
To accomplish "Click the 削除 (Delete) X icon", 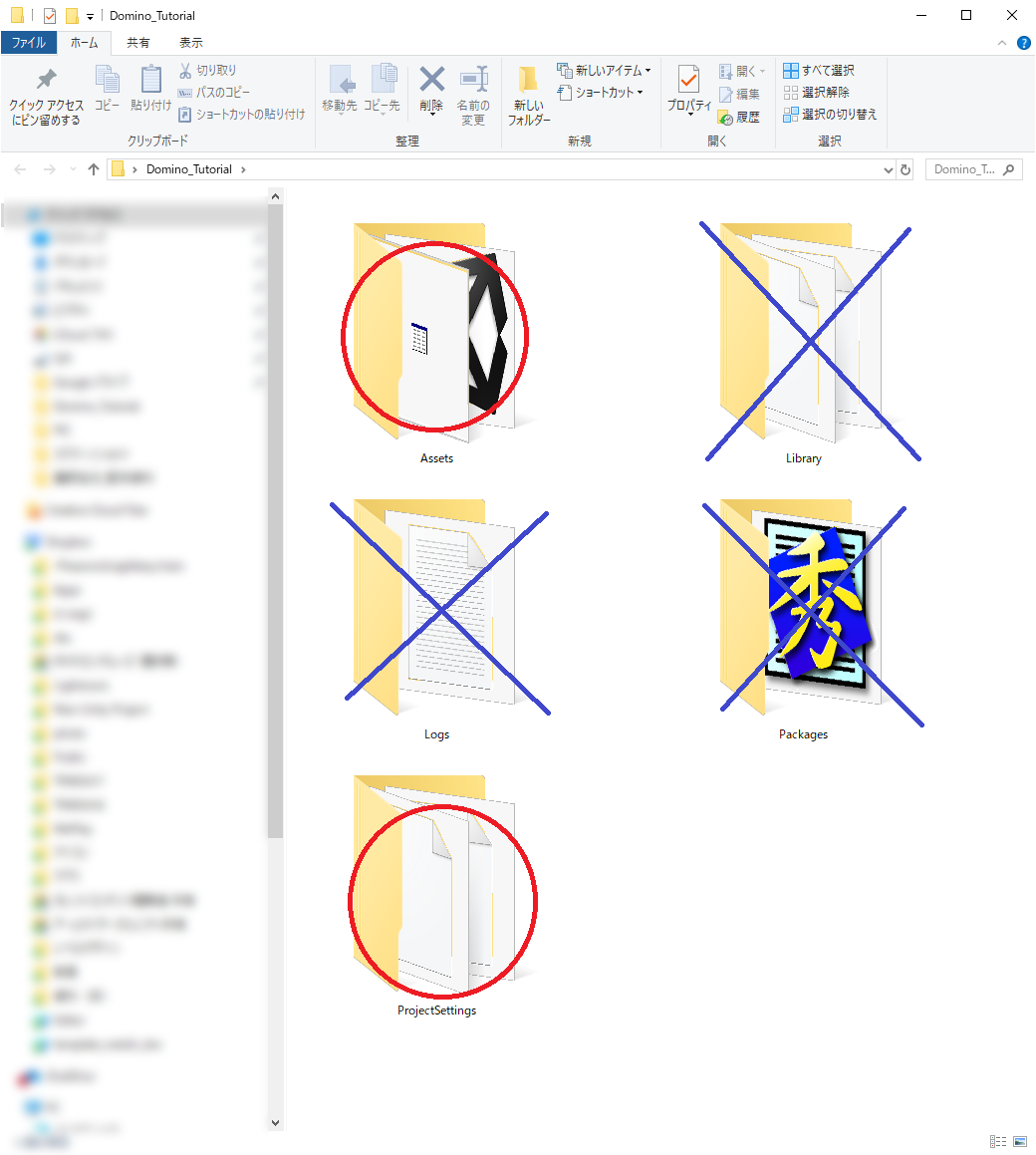I will [431, 79].
